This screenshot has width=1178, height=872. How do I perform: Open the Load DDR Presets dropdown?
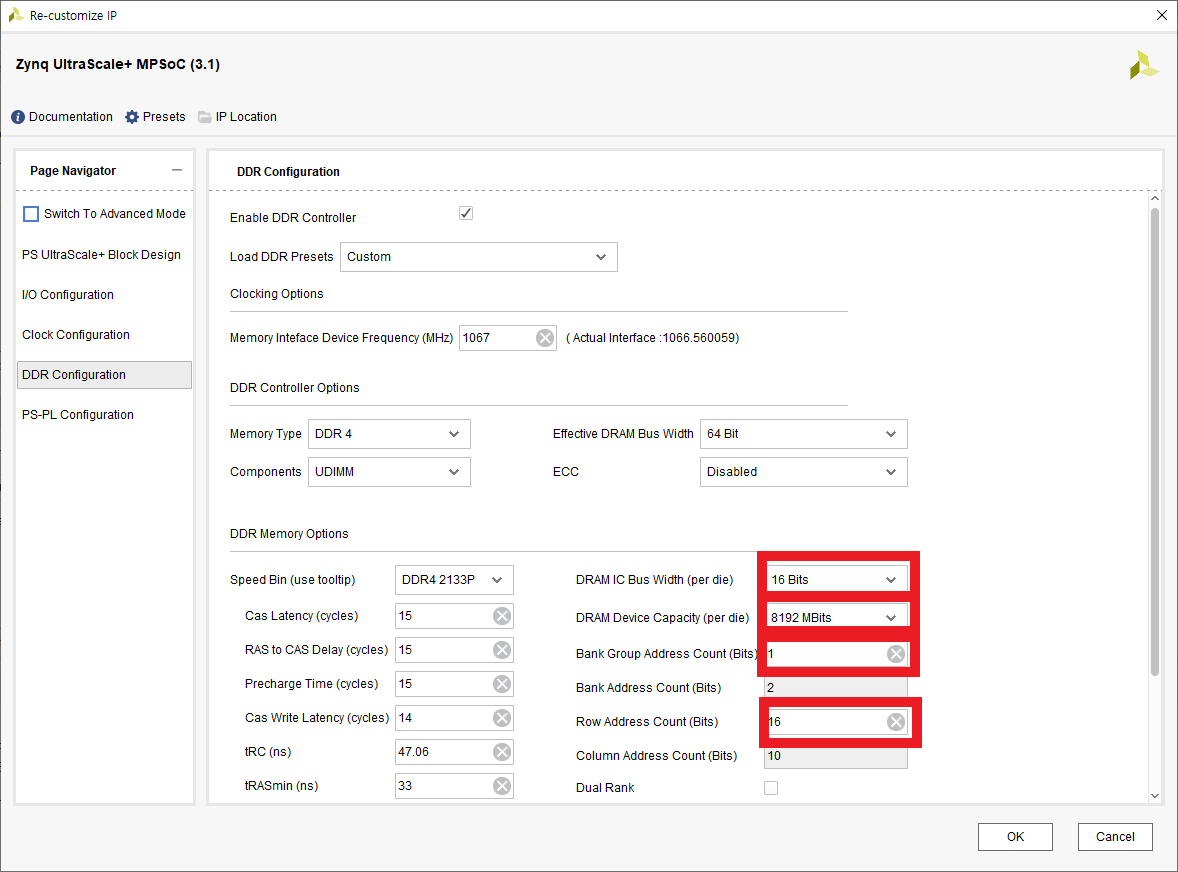pyautogui.click(x=479, y=257)
